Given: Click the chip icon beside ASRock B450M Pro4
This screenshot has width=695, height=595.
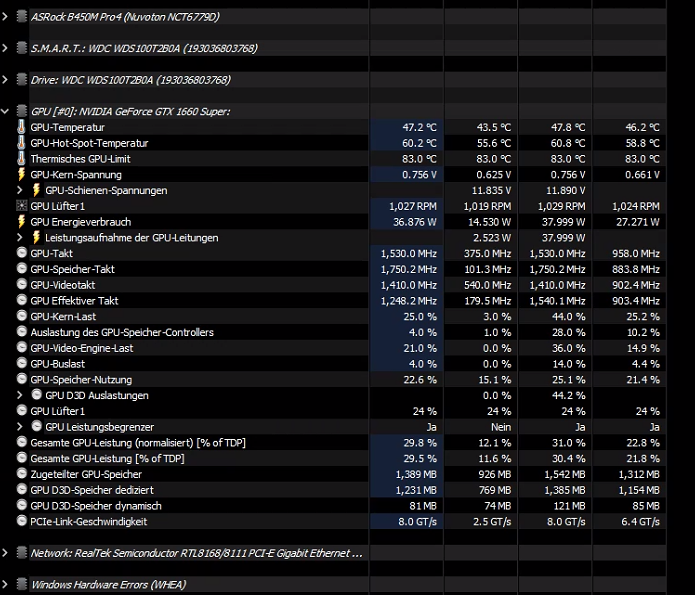Looking at the screenshot, I should 21,17.
